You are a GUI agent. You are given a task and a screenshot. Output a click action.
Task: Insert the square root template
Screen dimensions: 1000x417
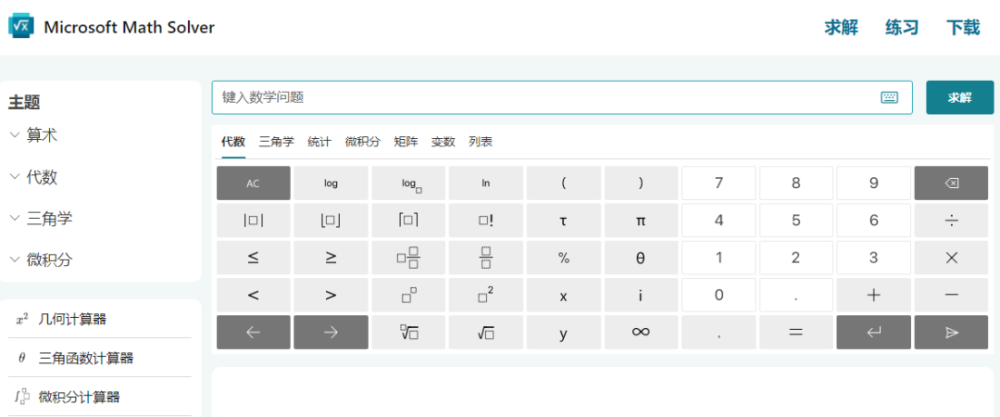click(486, 332)
